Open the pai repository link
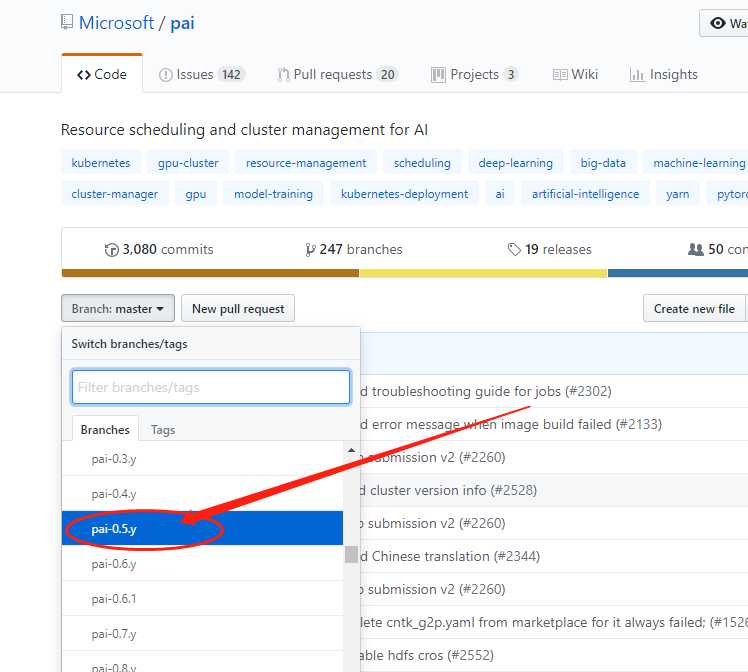This screenshot has width=748, height=672. tap(182, 23)
